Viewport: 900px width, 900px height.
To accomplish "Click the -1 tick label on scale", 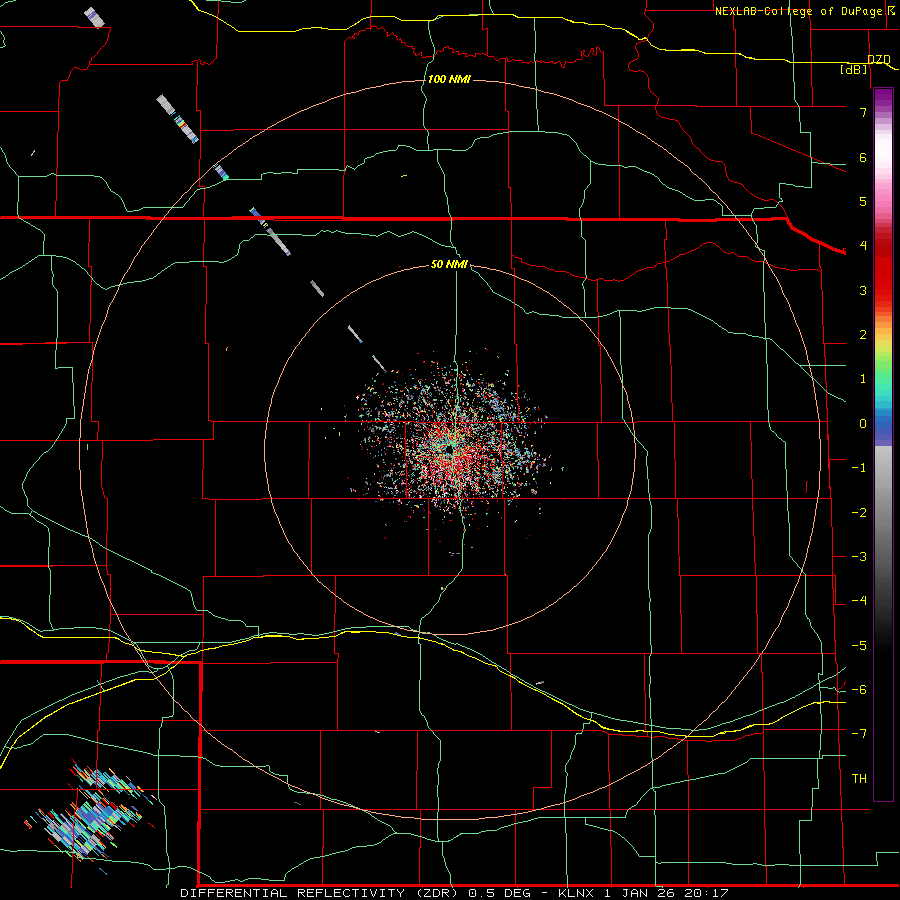I will pyautogui.click(x=859, y=468).
